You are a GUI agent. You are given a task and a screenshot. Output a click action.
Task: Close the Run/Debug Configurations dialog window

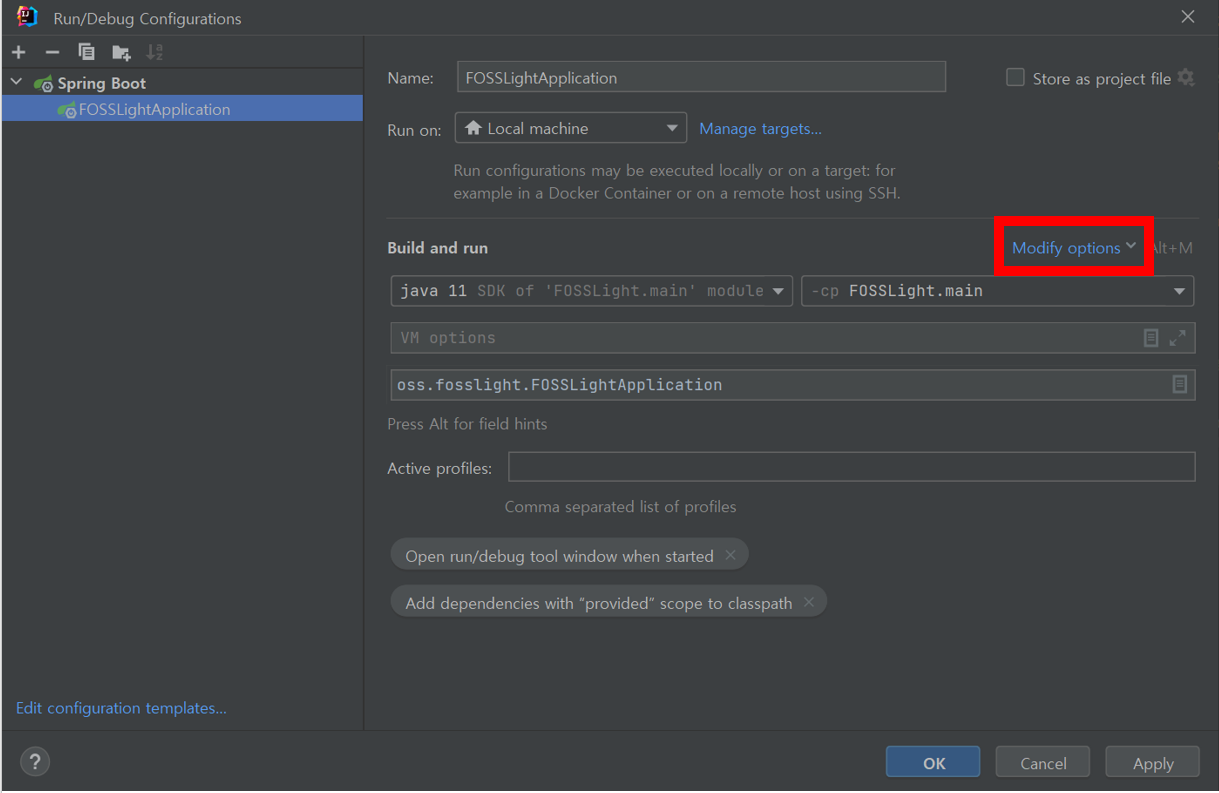pos(1188,17)
